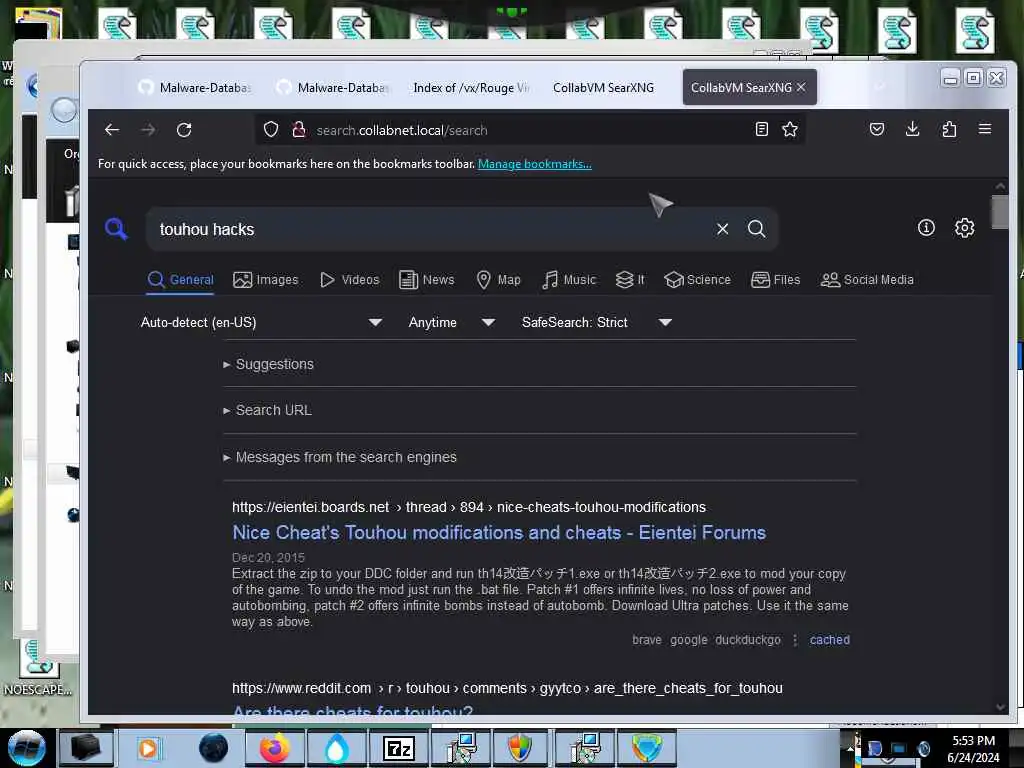Select the Videos search category
Screen dimensions: 1024x768
349,280
